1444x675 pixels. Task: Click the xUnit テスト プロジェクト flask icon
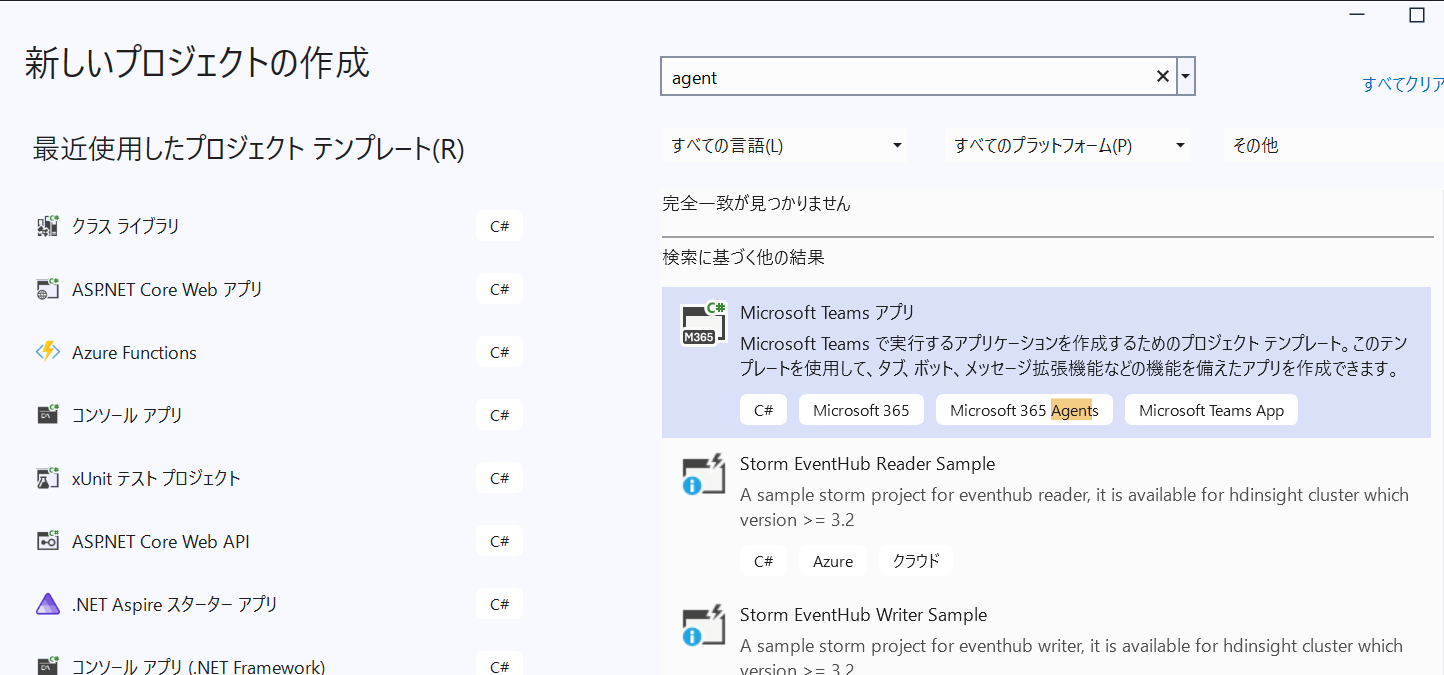47,478
